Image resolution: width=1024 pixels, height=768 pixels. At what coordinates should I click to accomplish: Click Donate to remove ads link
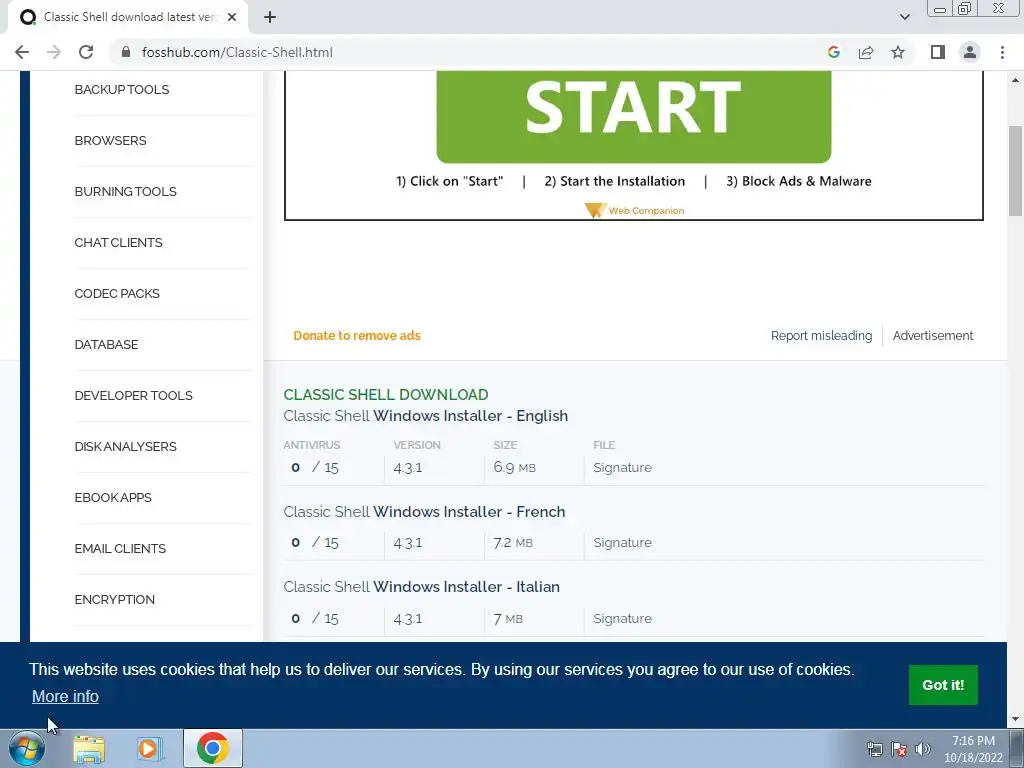[357, 336]
